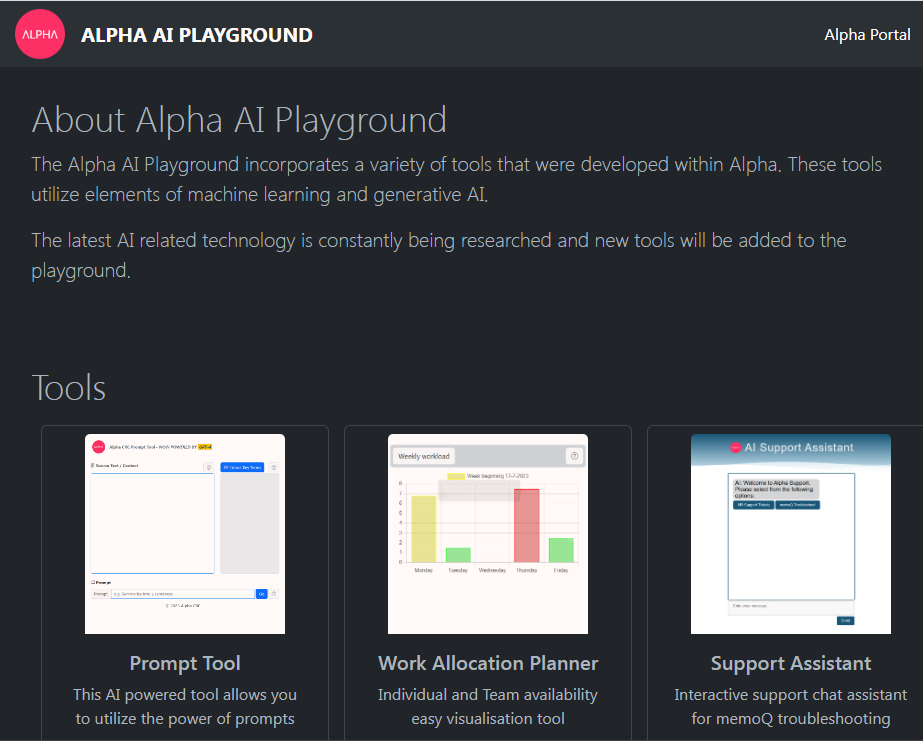Image resolution: width=923 pixels, height=741 pixels.
Task: Choose the HR Support Tickets option
Action: 753,505
